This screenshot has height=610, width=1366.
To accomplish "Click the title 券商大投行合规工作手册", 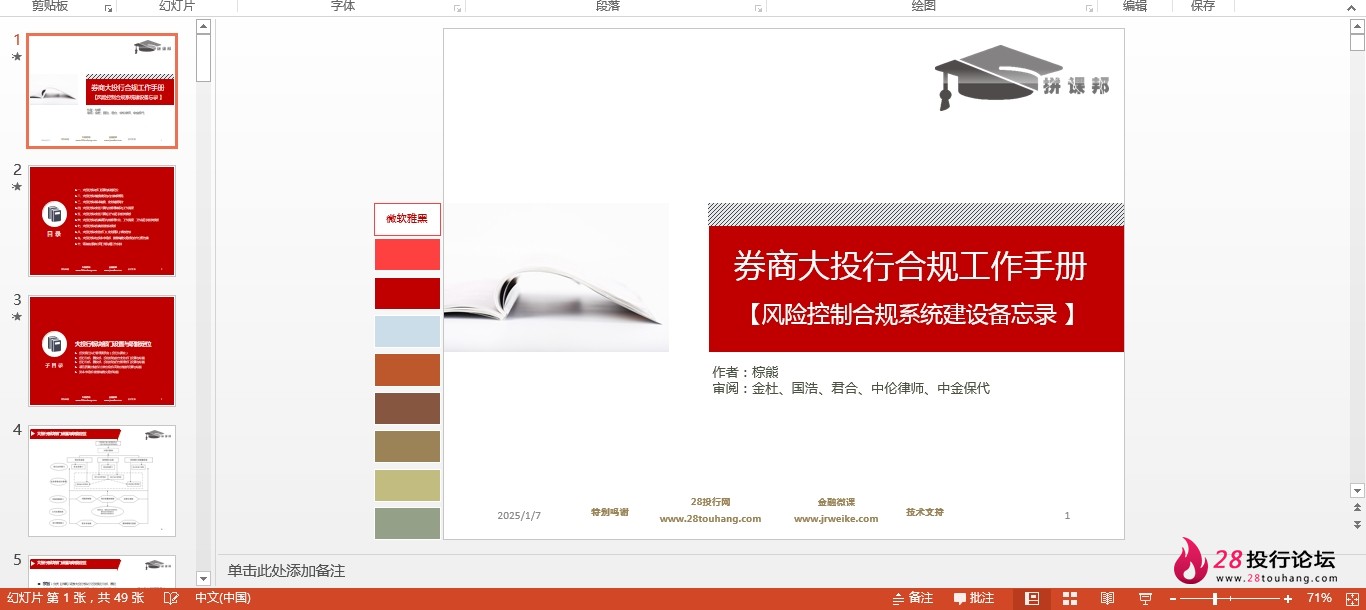I will [910, 267].
